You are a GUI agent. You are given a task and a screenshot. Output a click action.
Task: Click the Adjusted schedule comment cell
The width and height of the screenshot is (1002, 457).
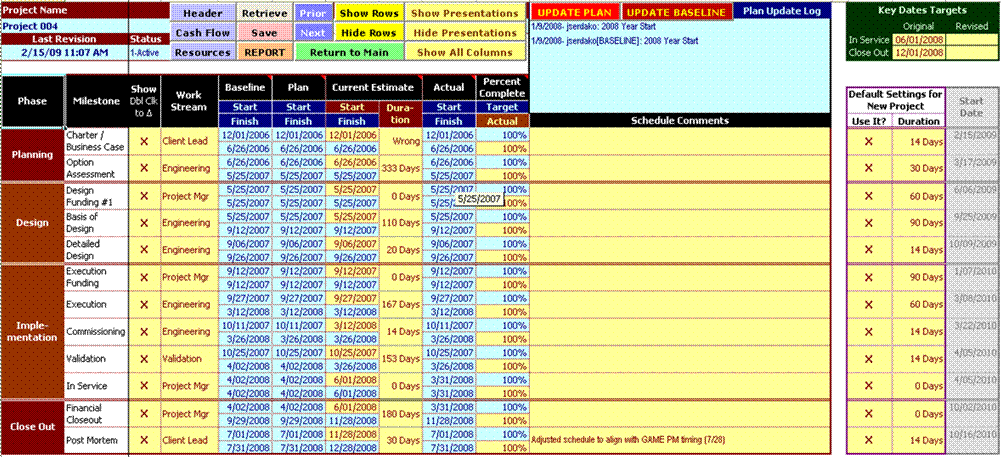(680, 440)
